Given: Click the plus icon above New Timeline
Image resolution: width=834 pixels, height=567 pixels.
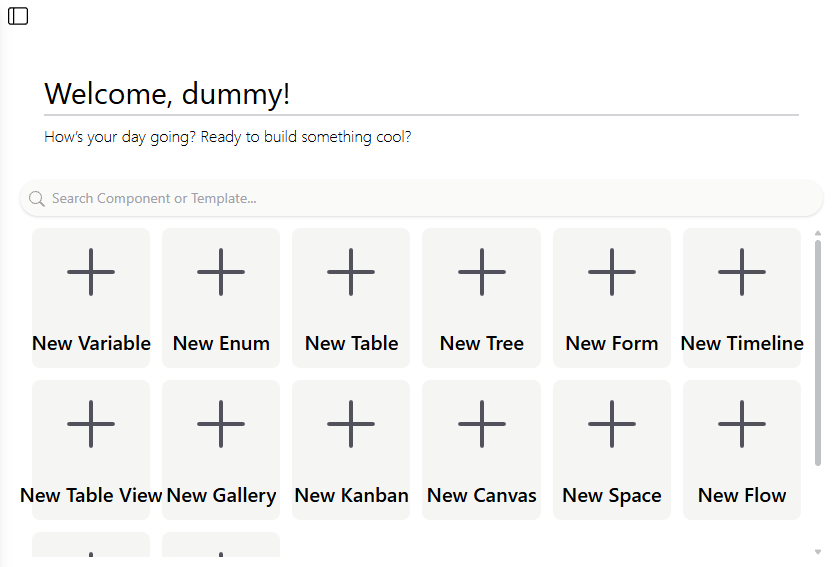Looking at the screenshot, I should click(x=742, y=272).
